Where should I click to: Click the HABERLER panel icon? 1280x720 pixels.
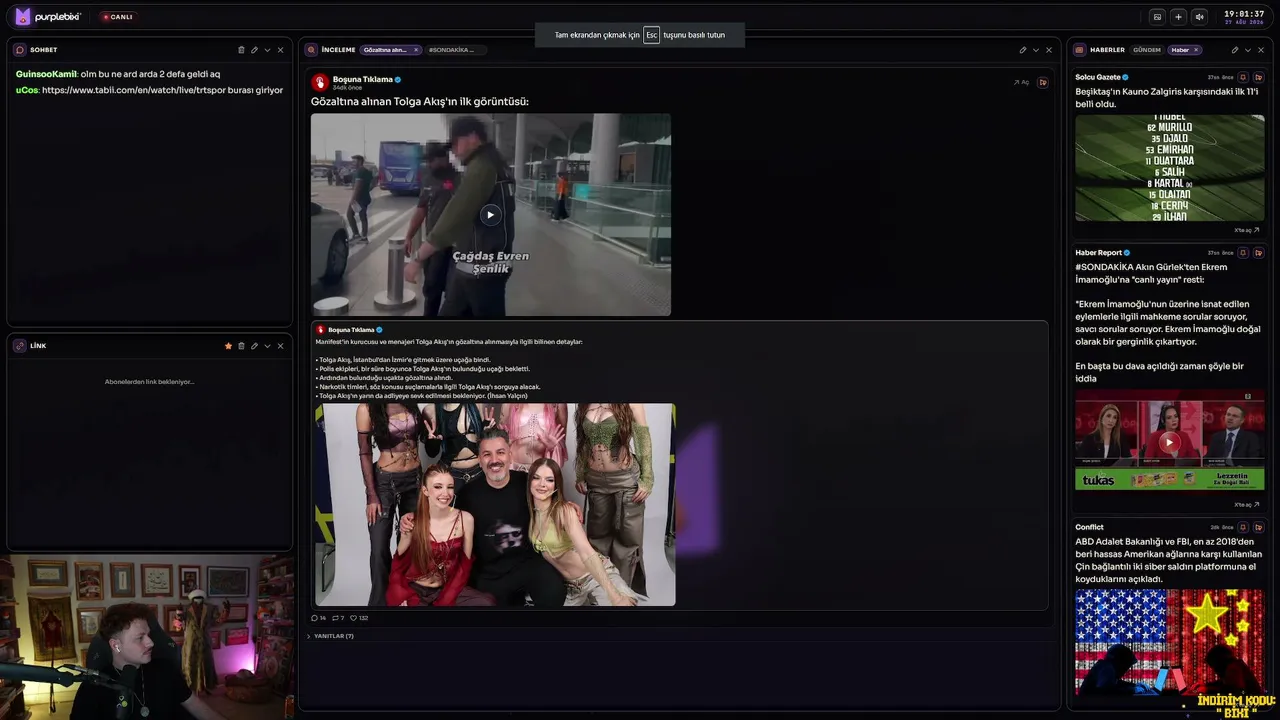tap(1080, 50)
